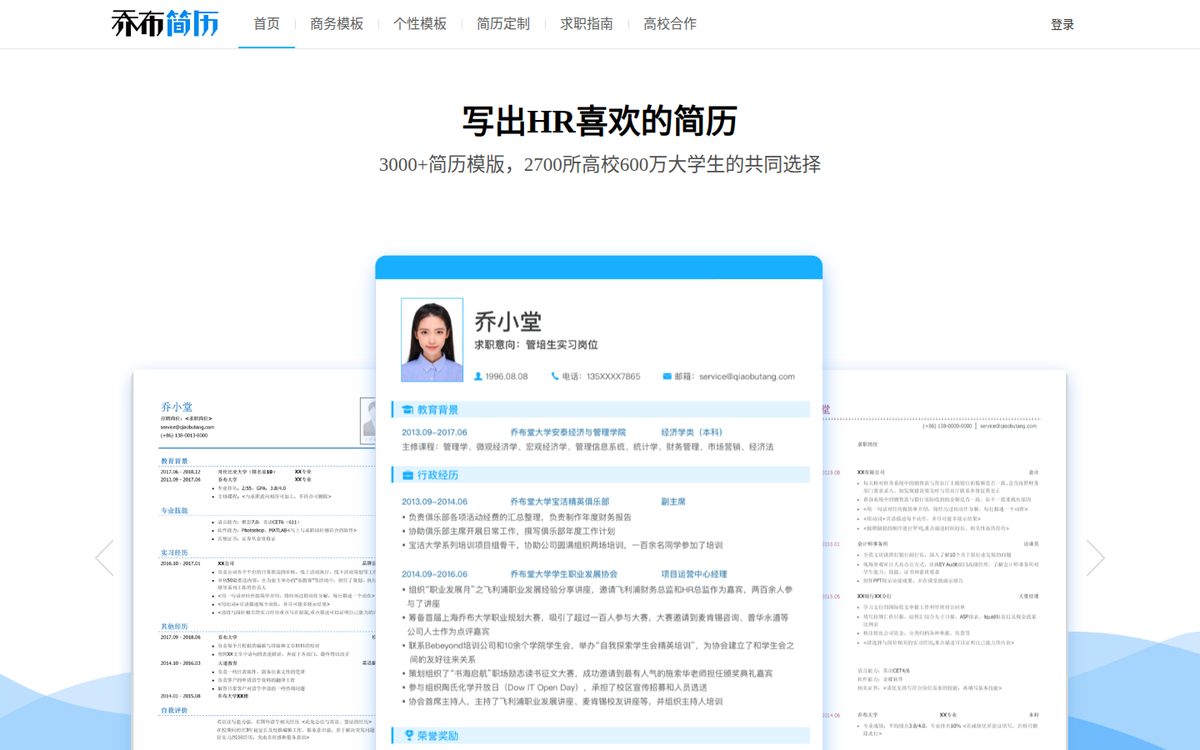Click the 乔布简历 logo
The width and height of the screenshot is (1200, 750).
click(x=165, y=23)
